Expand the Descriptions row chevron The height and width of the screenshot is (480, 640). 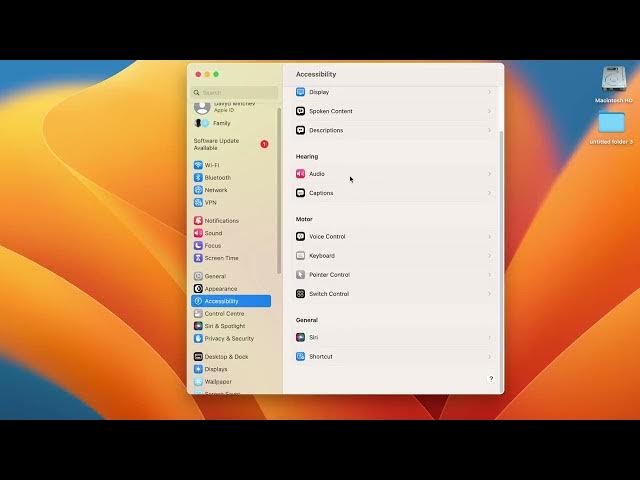click(489, 131)
